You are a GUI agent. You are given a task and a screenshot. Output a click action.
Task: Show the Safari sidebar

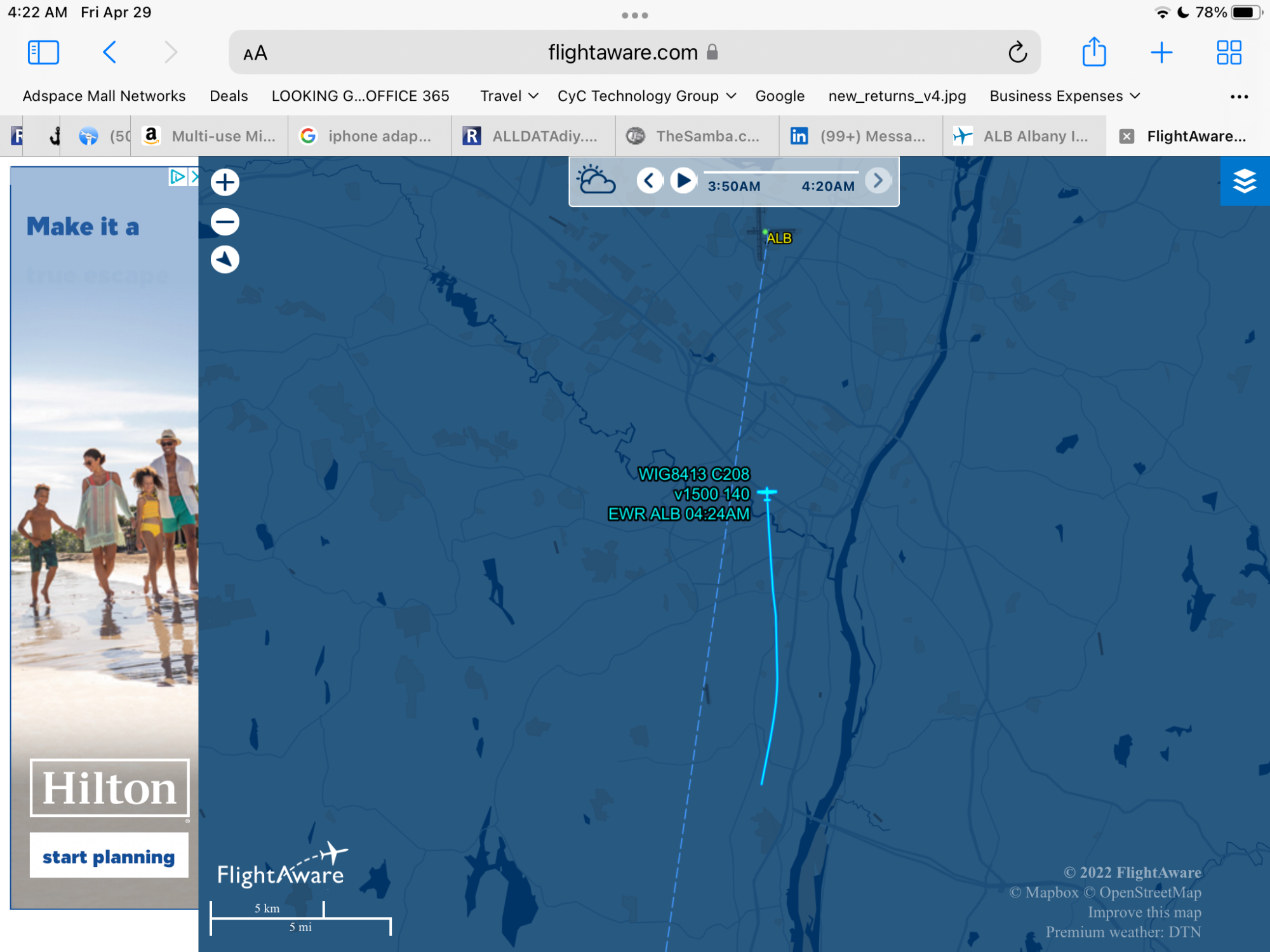(x=43, y=53)
